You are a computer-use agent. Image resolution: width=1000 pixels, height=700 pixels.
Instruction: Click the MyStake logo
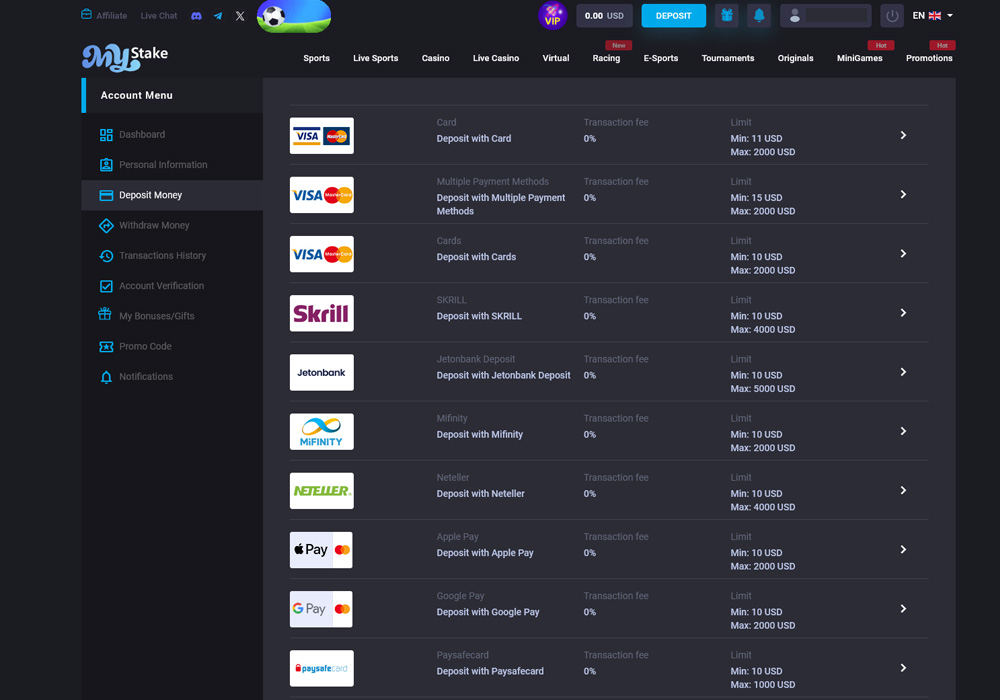[x=125, y=56]
